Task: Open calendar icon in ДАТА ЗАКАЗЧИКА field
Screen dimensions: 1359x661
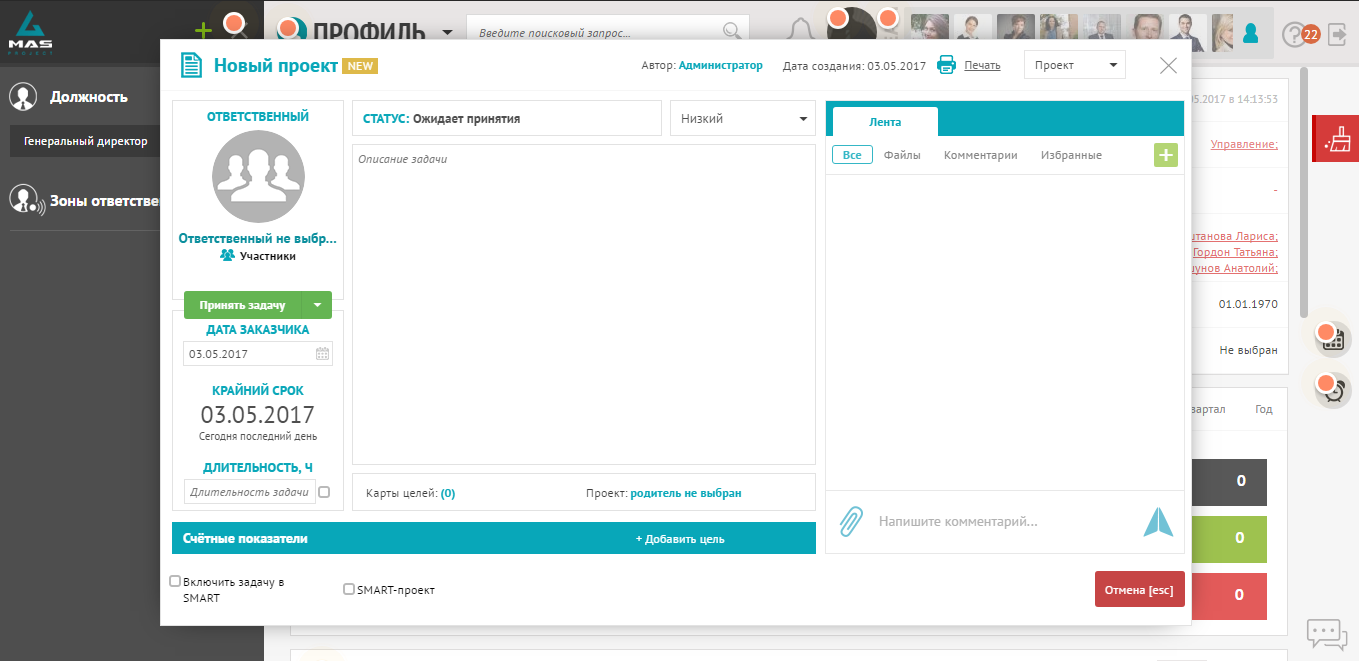Action: [x=322, y=353]
